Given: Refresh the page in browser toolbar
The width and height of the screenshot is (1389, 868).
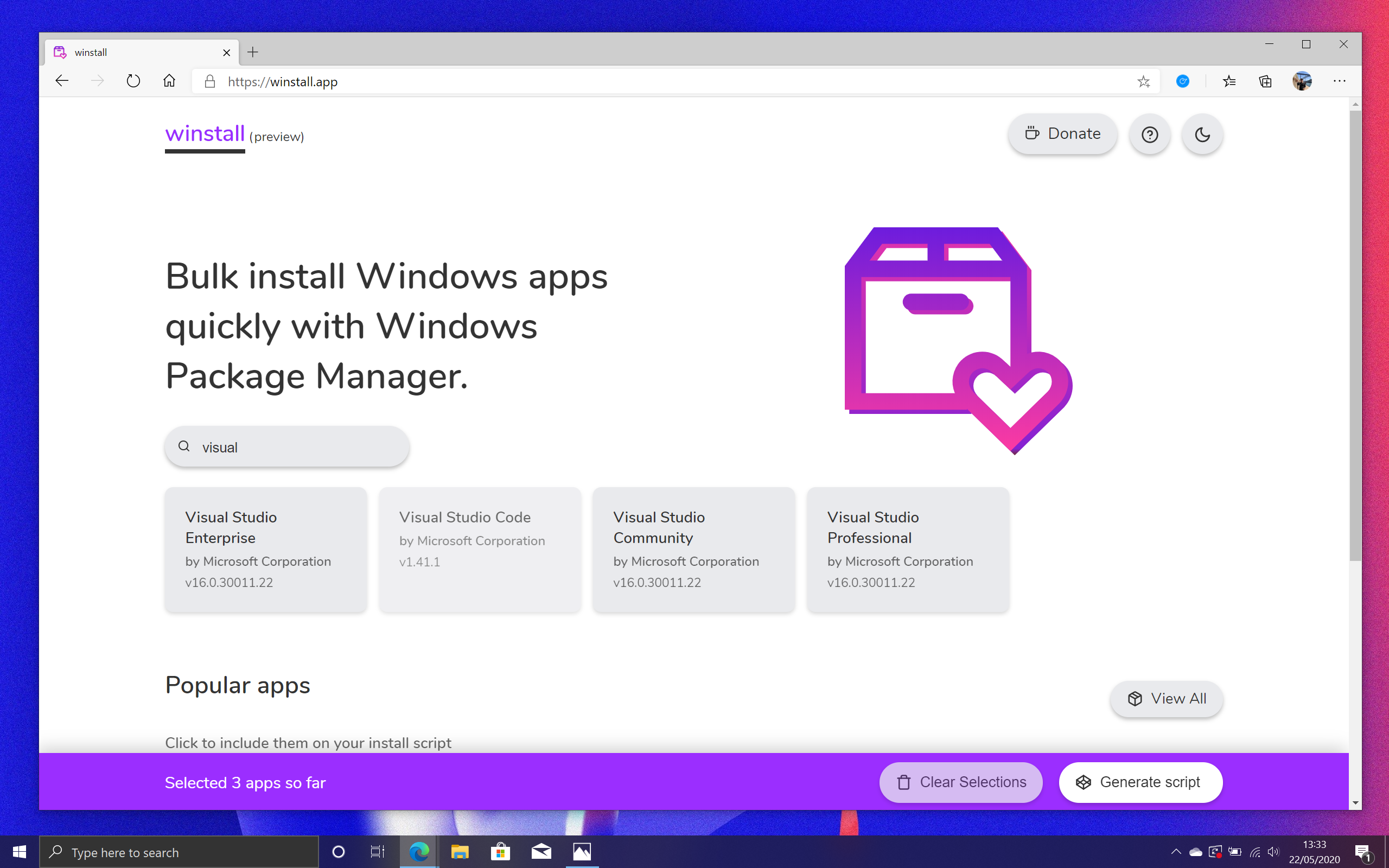Looking at the screenshot, I should [x=133, y=81].
